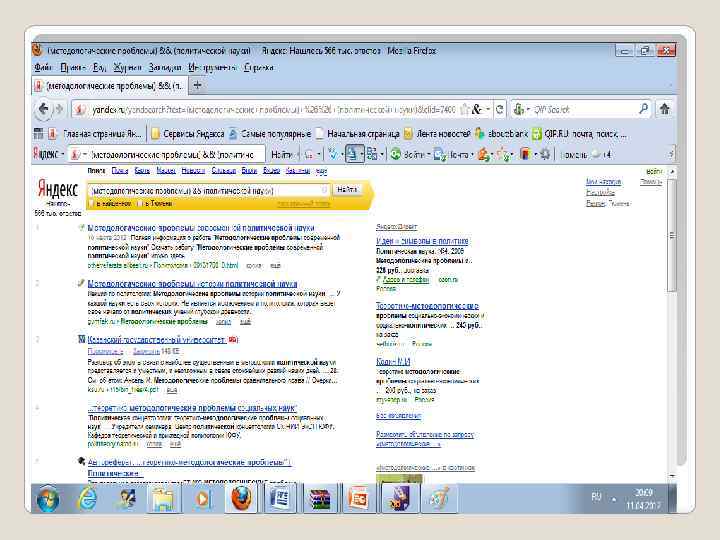720x540 pixels.
Task: Click the yellow Найти button on the page
Action: [347, 189]
